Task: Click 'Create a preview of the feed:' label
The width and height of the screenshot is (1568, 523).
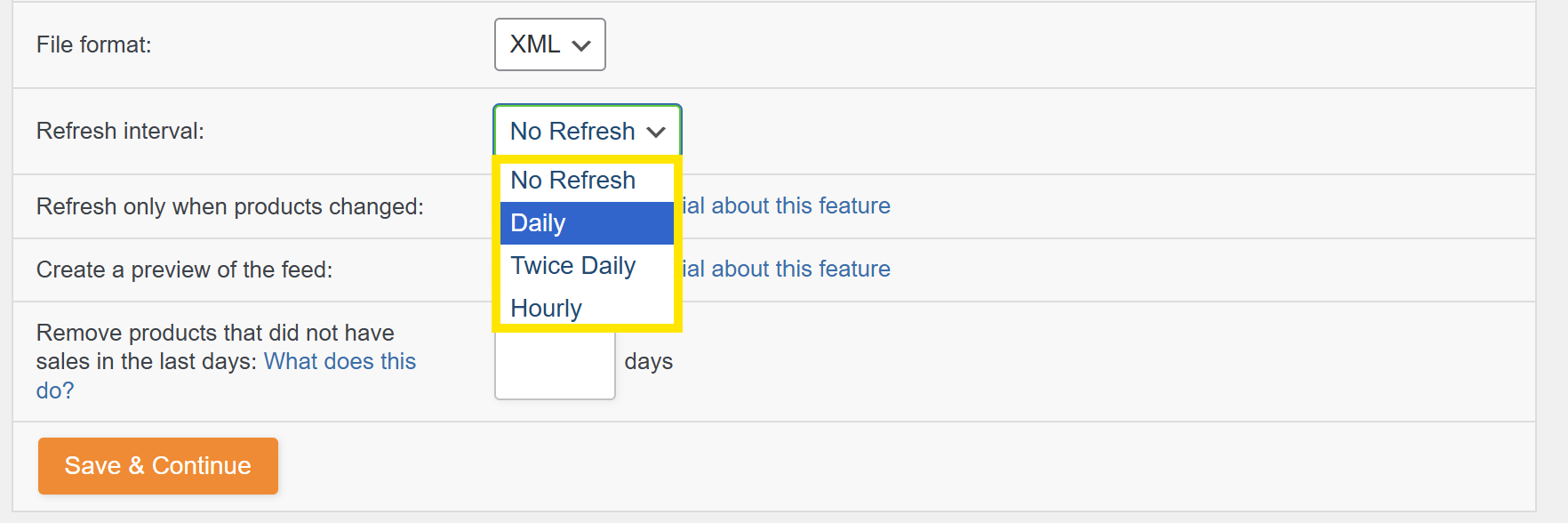Action: click(184, 270)
